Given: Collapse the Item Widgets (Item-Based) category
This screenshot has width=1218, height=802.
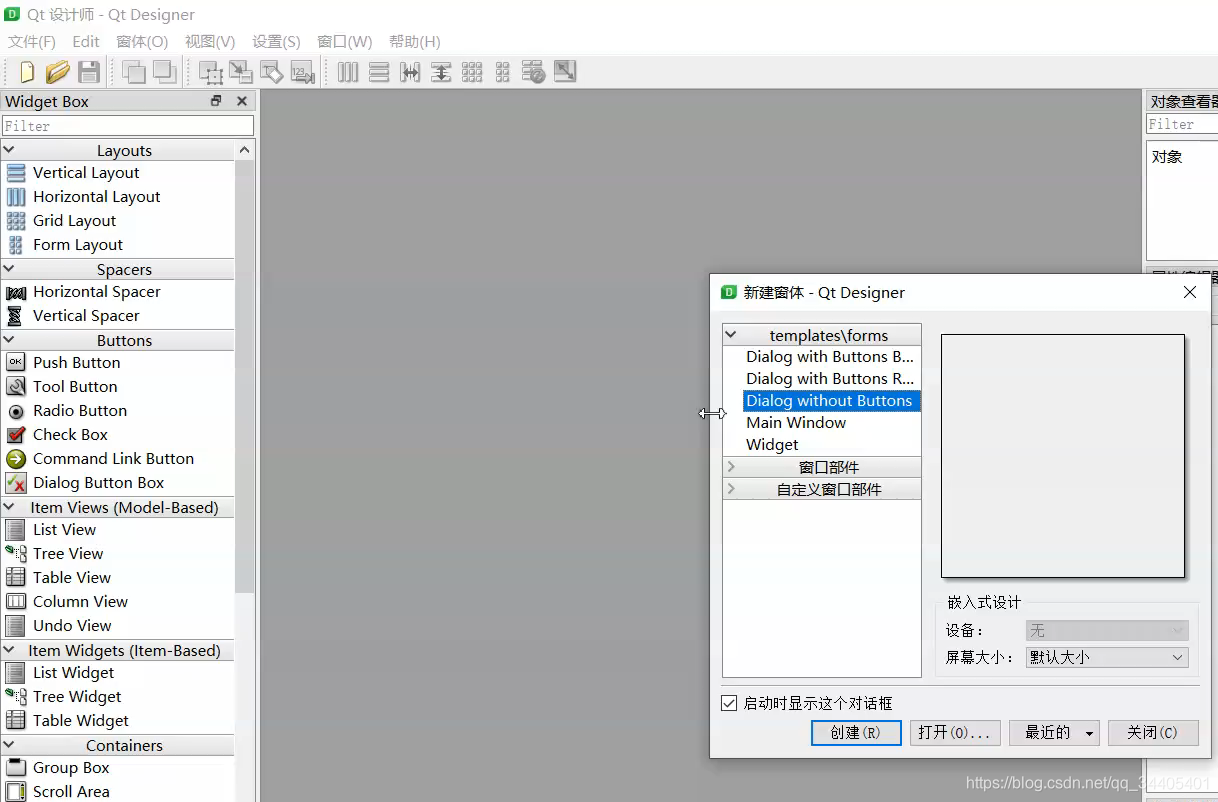Looking at the screenshot, I should (9, 650).
